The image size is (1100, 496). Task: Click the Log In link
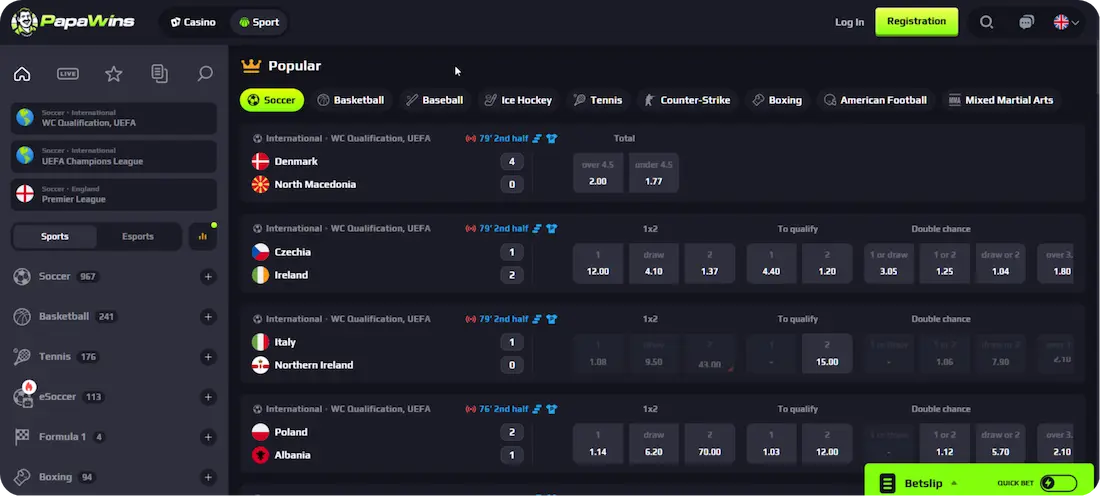click(x=850, y=22)
